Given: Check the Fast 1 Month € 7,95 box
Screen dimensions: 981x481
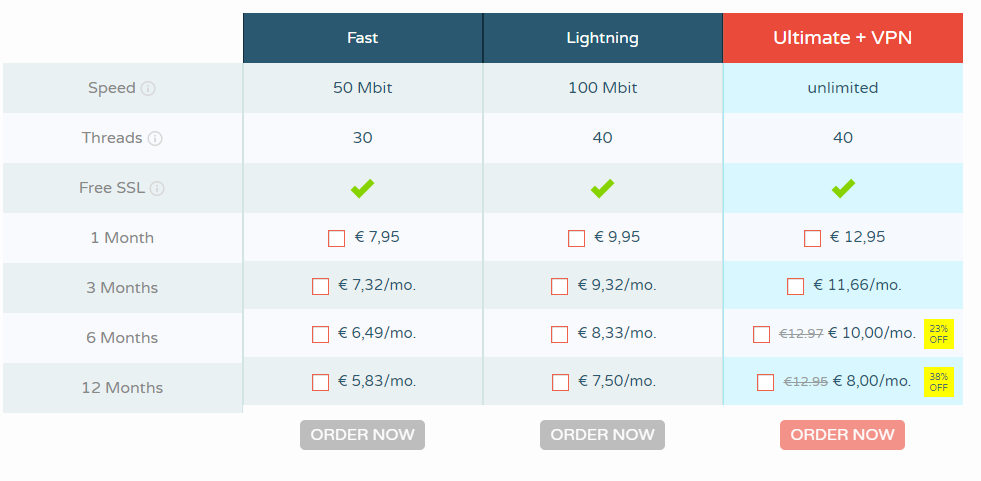Looking at the screenshot, I should point(337,238).
